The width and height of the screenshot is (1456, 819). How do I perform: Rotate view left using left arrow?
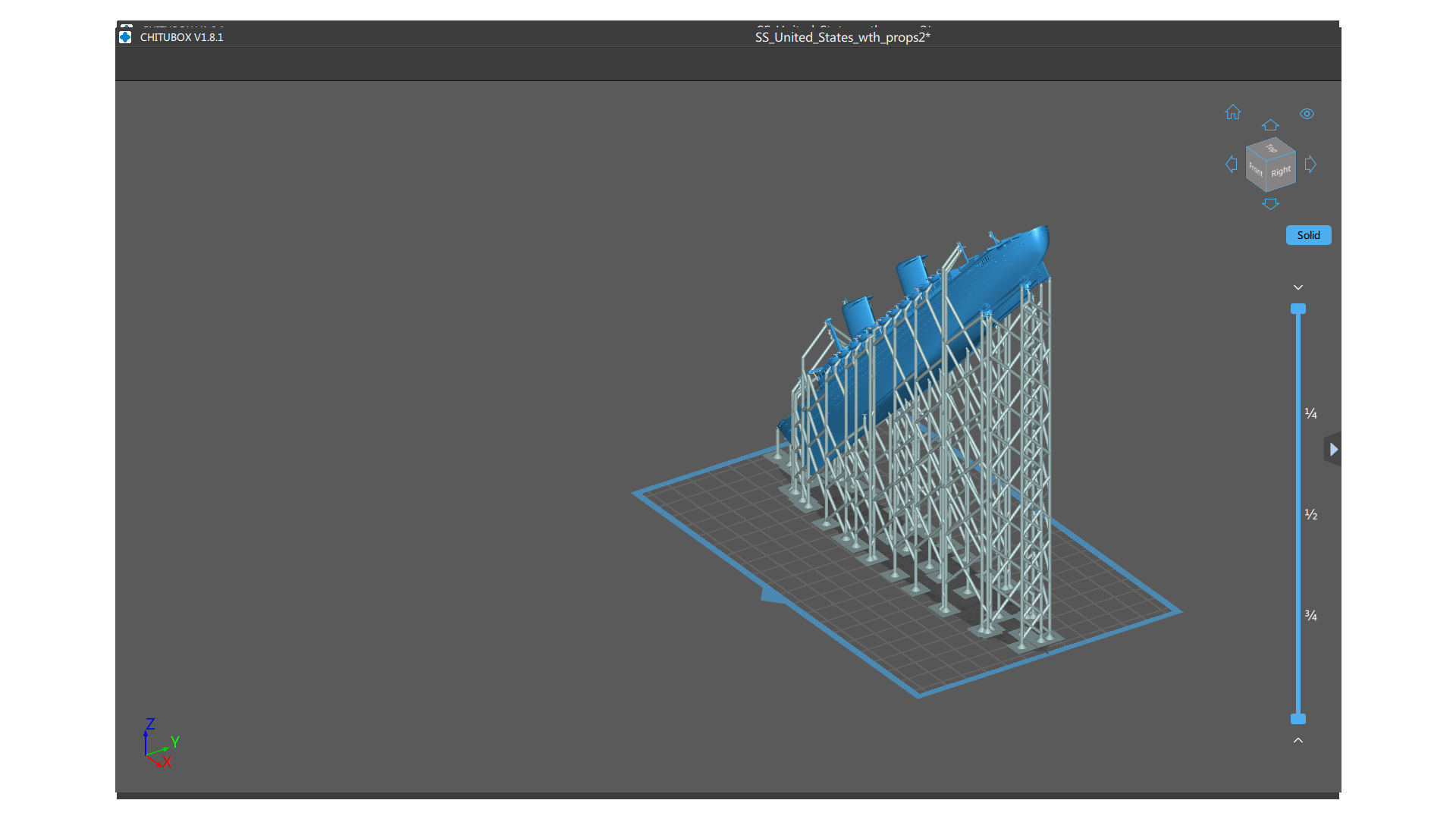[1232, 165]
